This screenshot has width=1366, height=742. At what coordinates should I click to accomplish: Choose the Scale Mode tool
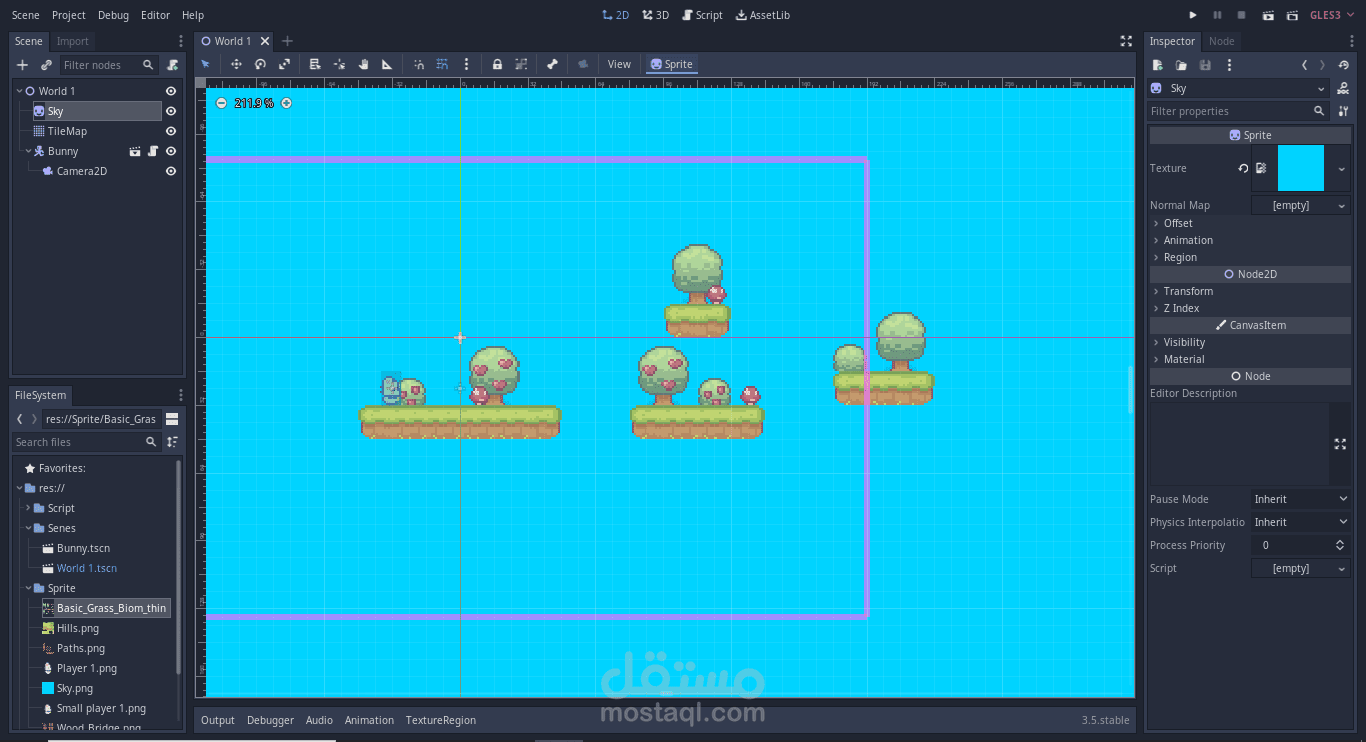(x=284, y=64)
